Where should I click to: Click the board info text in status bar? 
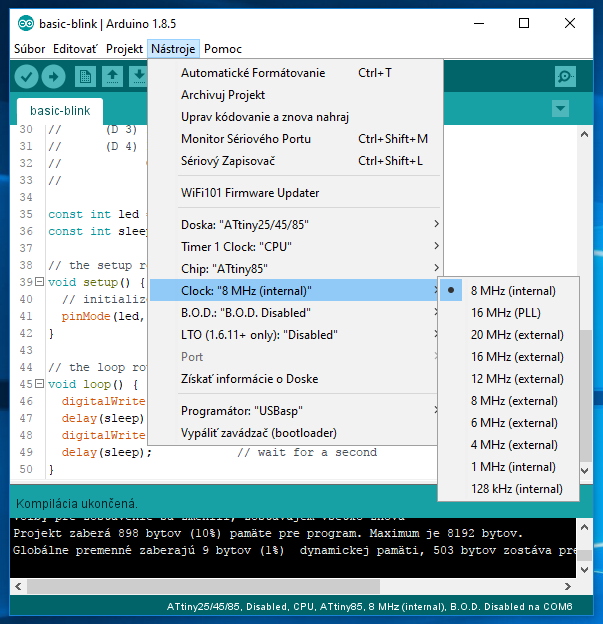(x=369, y=606)
